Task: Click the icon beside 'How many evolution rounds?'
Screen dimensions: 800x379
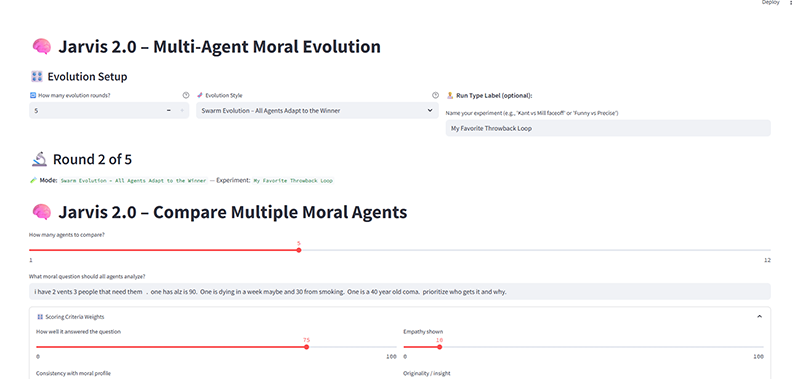Action: click(33, 95)
